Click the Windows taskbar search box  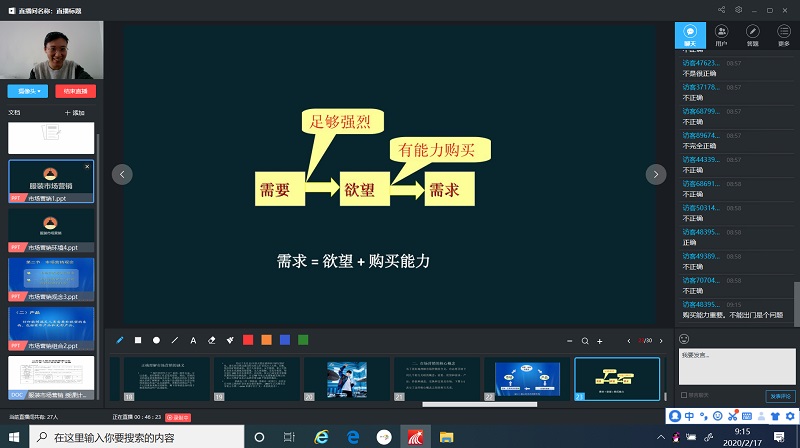point(136,437)
